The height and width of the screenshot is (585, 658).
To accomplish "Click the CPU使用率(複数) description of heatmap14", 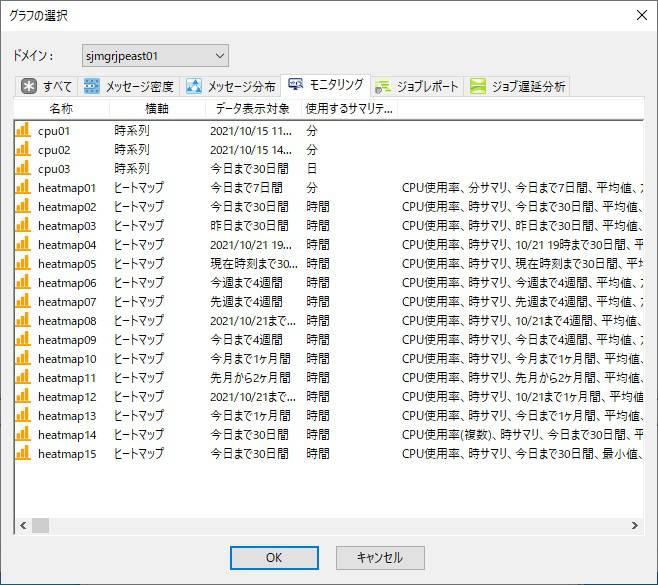I will click(522, 434).
